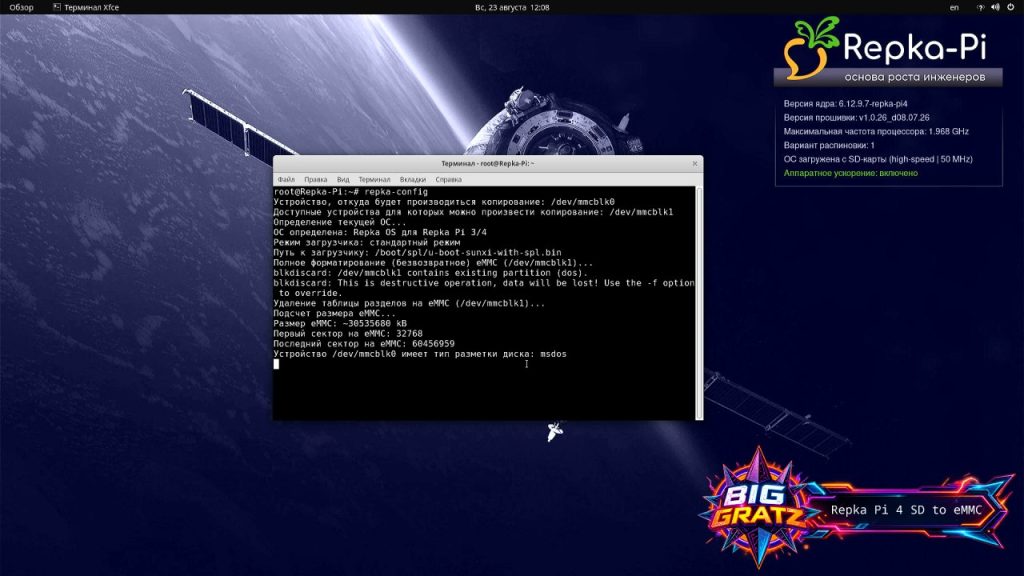Click the 'Версия ядра: 6.12.9.7-repka-pi4' text
This screenshot has width=1024, height=576.
[x=845, y=103]
